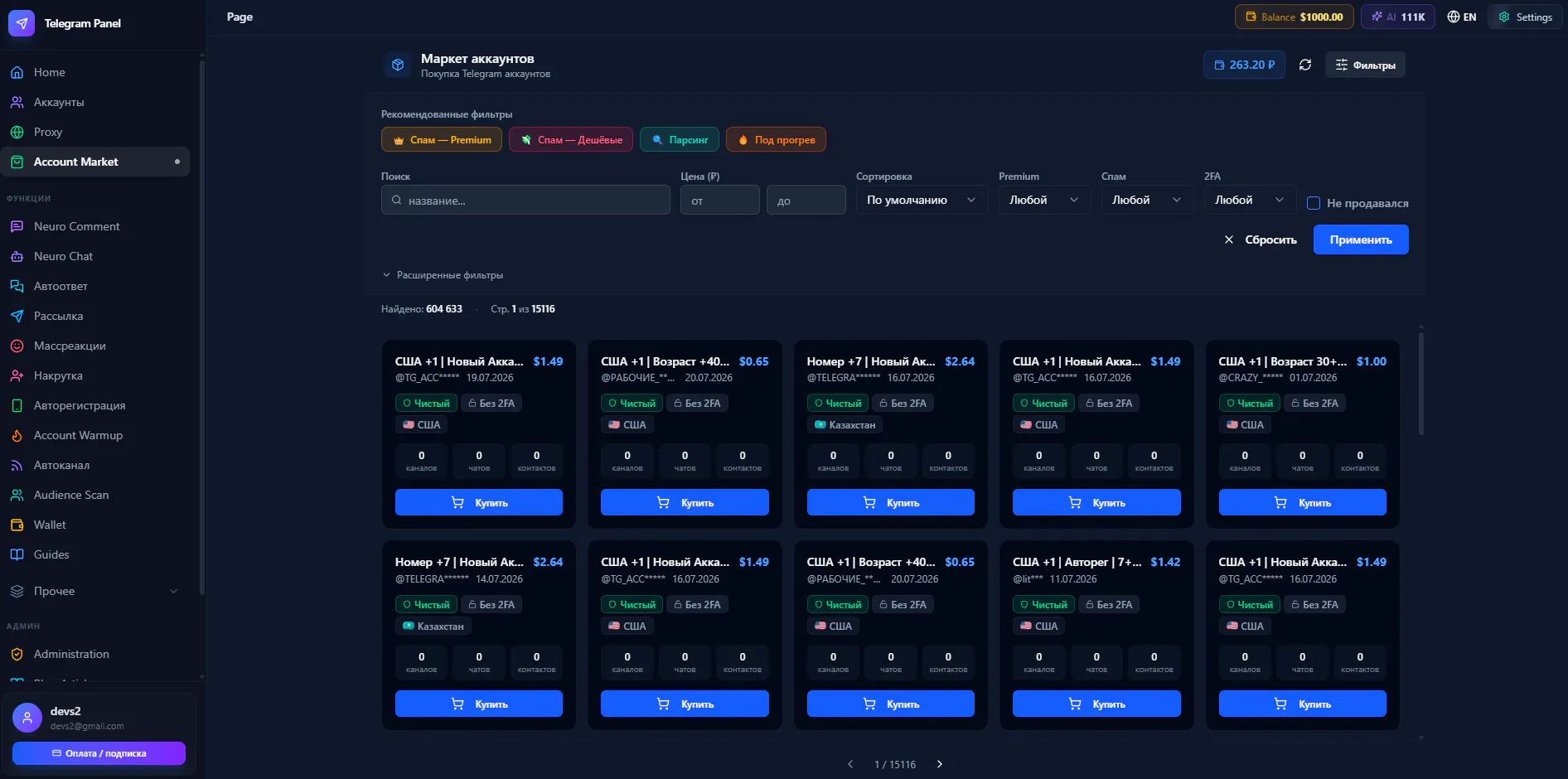
Task: Click the Аккаунты users icon
Action: [x=17, y=103]
